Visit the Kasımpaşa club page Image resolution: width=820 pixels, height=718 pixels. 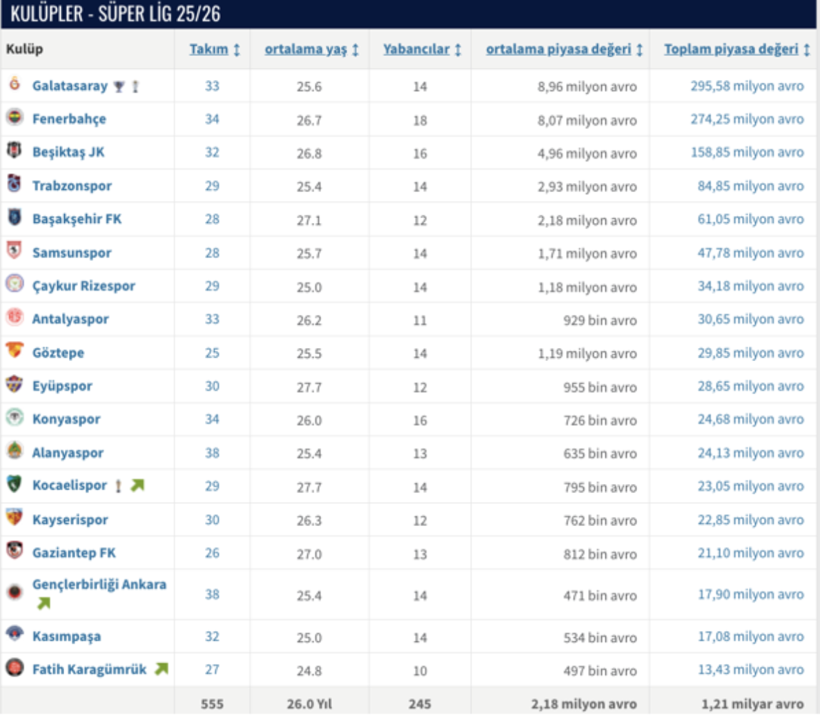(67, 636)
